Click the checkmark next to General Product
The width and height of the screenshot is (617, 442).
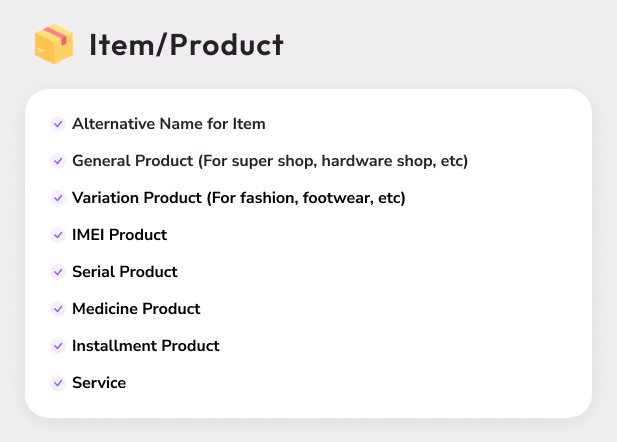(58, 161)
